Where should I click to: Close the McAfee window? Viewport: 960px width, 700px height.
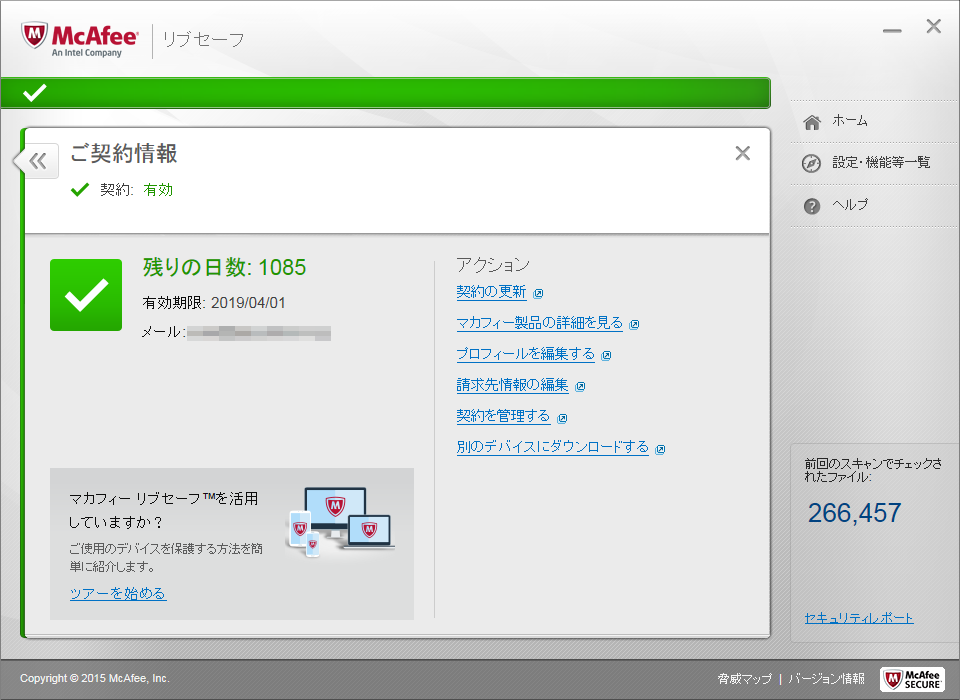(x=934, y=26)
